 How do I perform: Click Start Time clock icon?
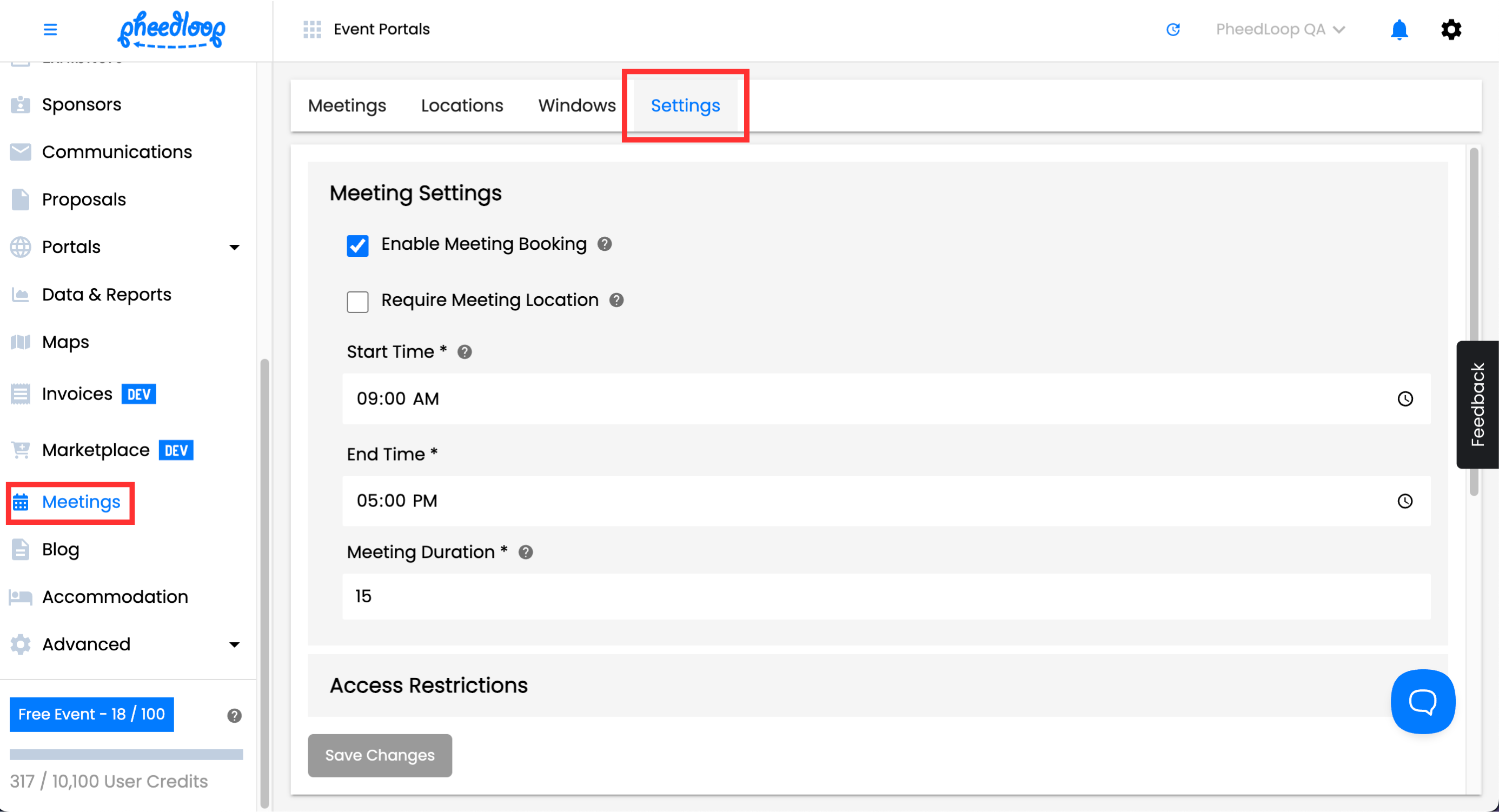(1405, 398)
